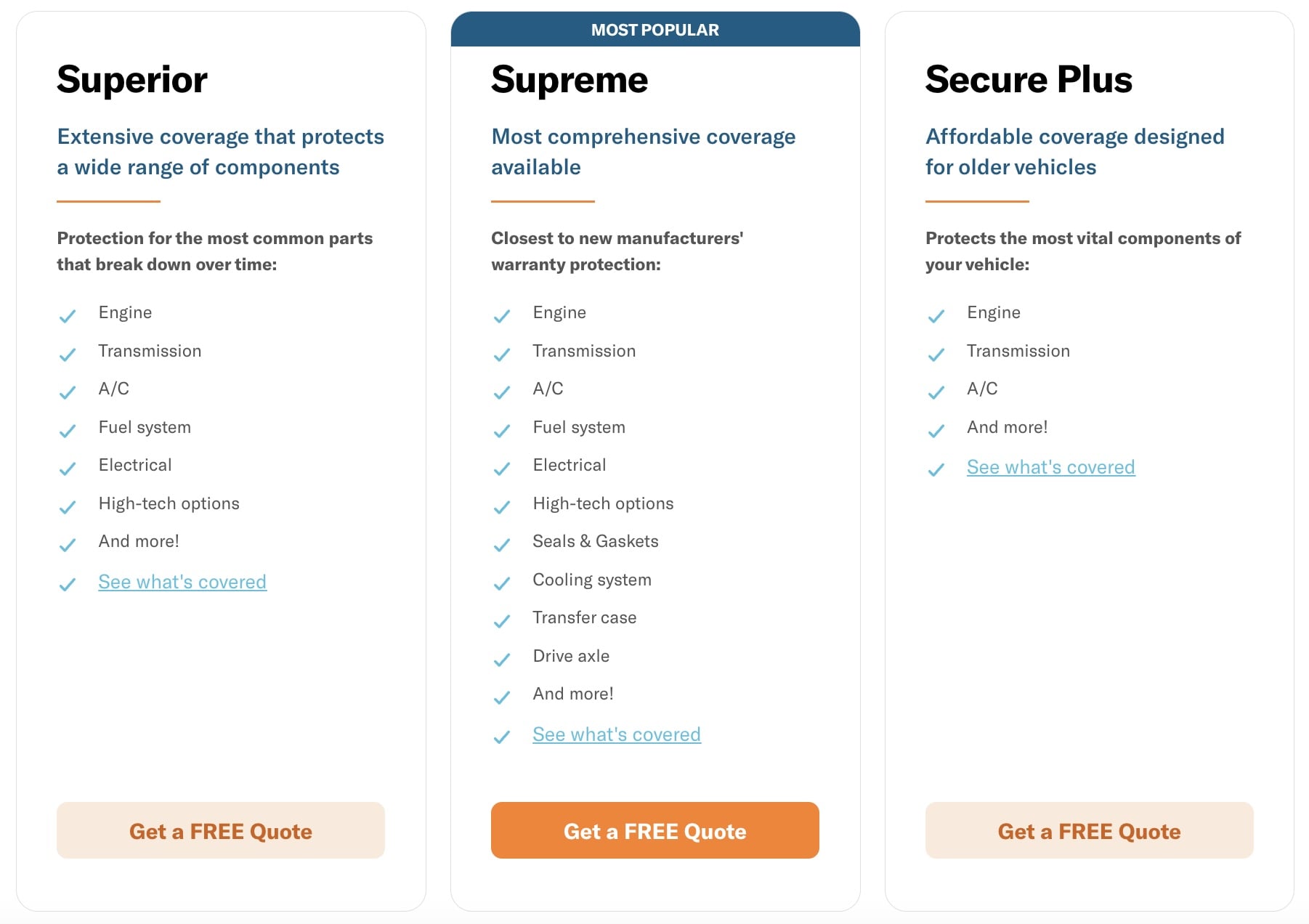Click the Secure Plus plan heading
Viewport: 1309px width, 924px height.
pos(1029,79)
